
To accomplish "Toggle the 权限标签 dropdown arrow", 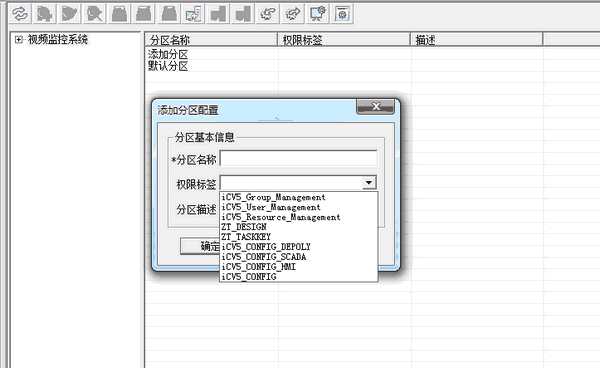I will (369, 183).
